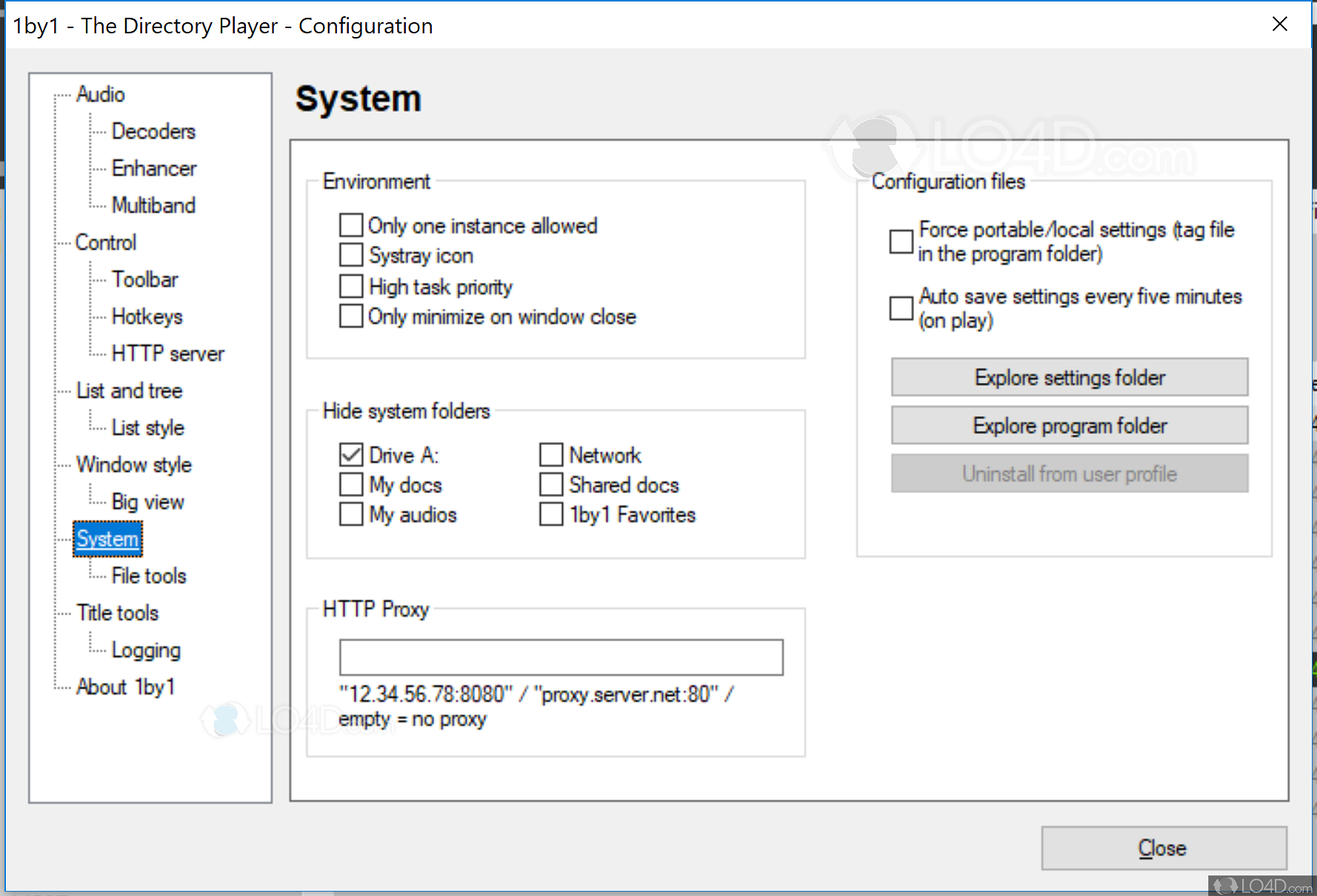Image resolution: width=1317 pixels, height=896 pixels.
Task: Toggle Auto save settings every five minutes
Action: coord(901,308)
